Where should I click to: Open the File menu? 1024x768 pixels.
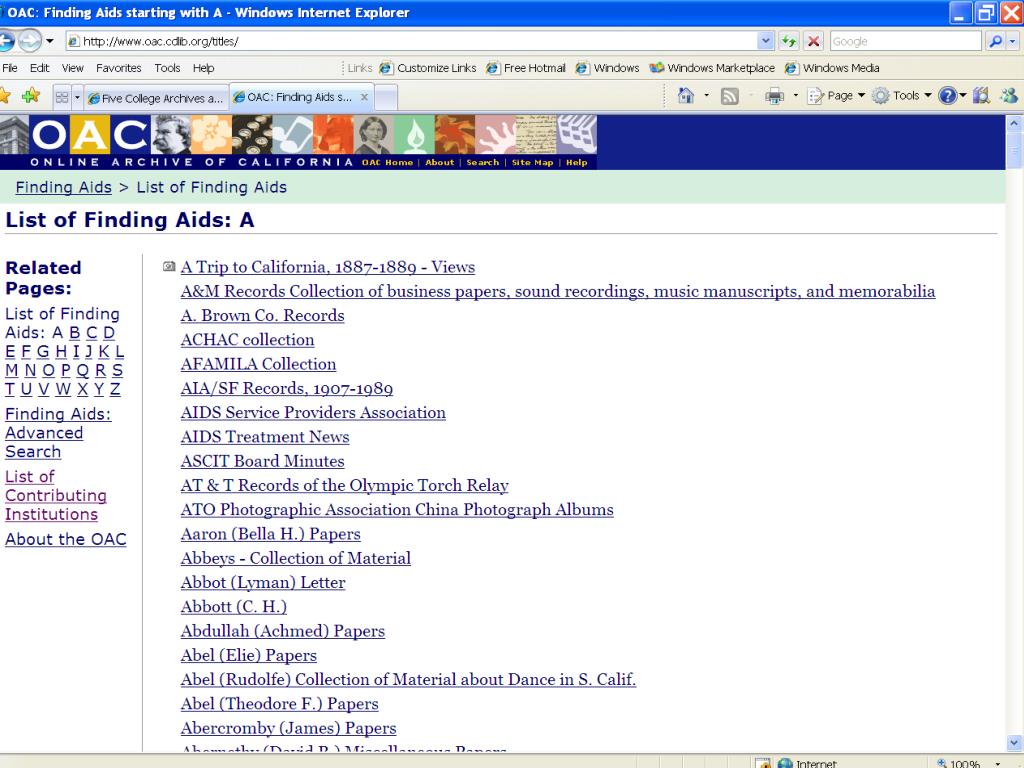click(x=10, y=68)
